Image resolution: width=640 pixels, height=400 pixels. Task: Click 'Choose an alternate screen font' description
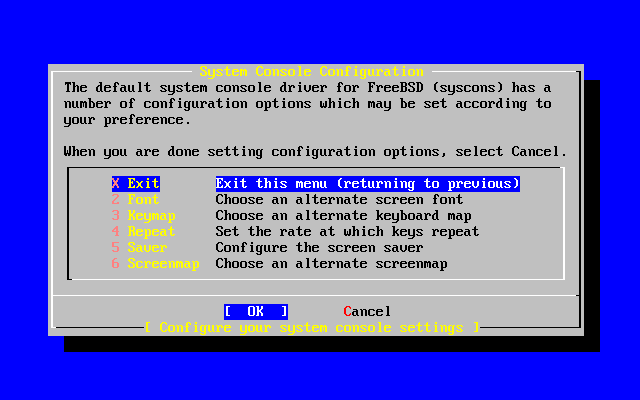click(x=339, y=200)
